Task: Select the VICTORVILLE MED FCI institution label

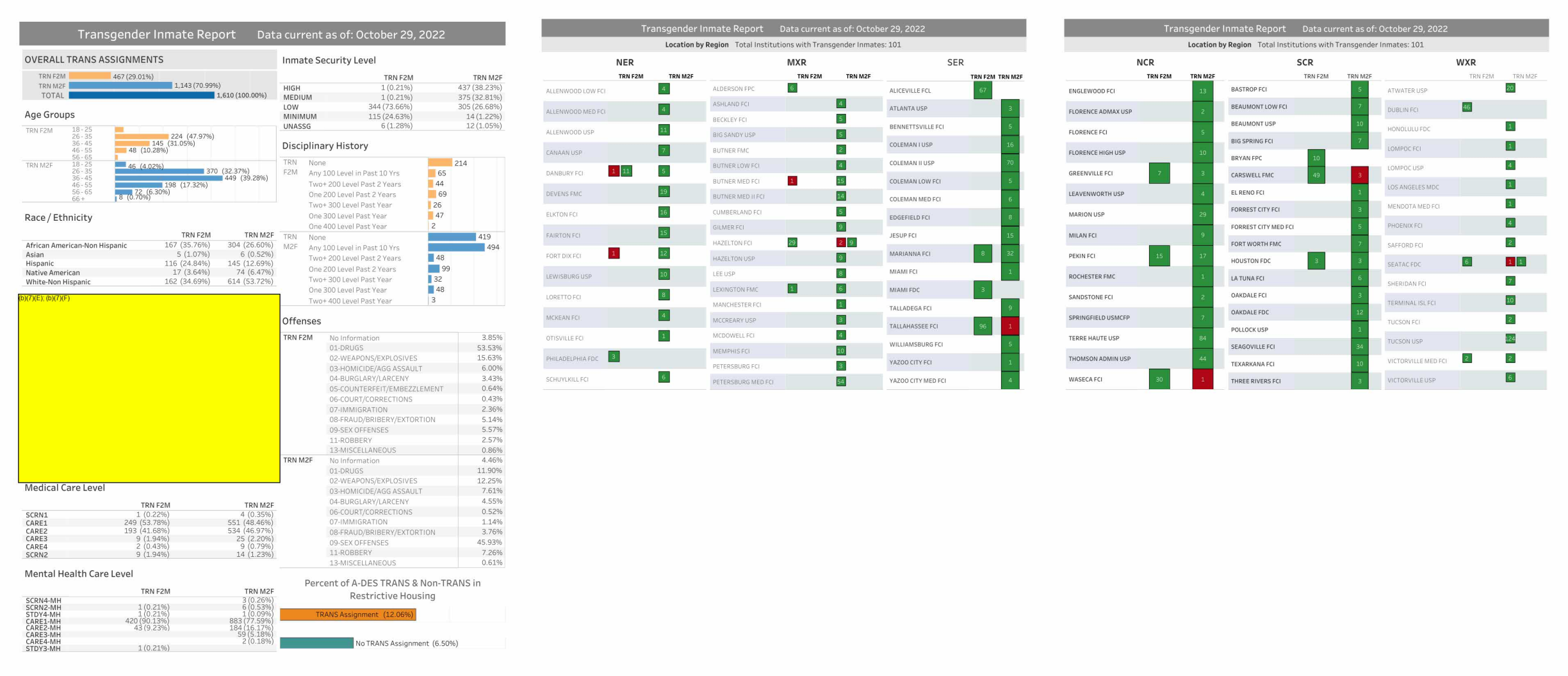Action: pos(1417,361)
